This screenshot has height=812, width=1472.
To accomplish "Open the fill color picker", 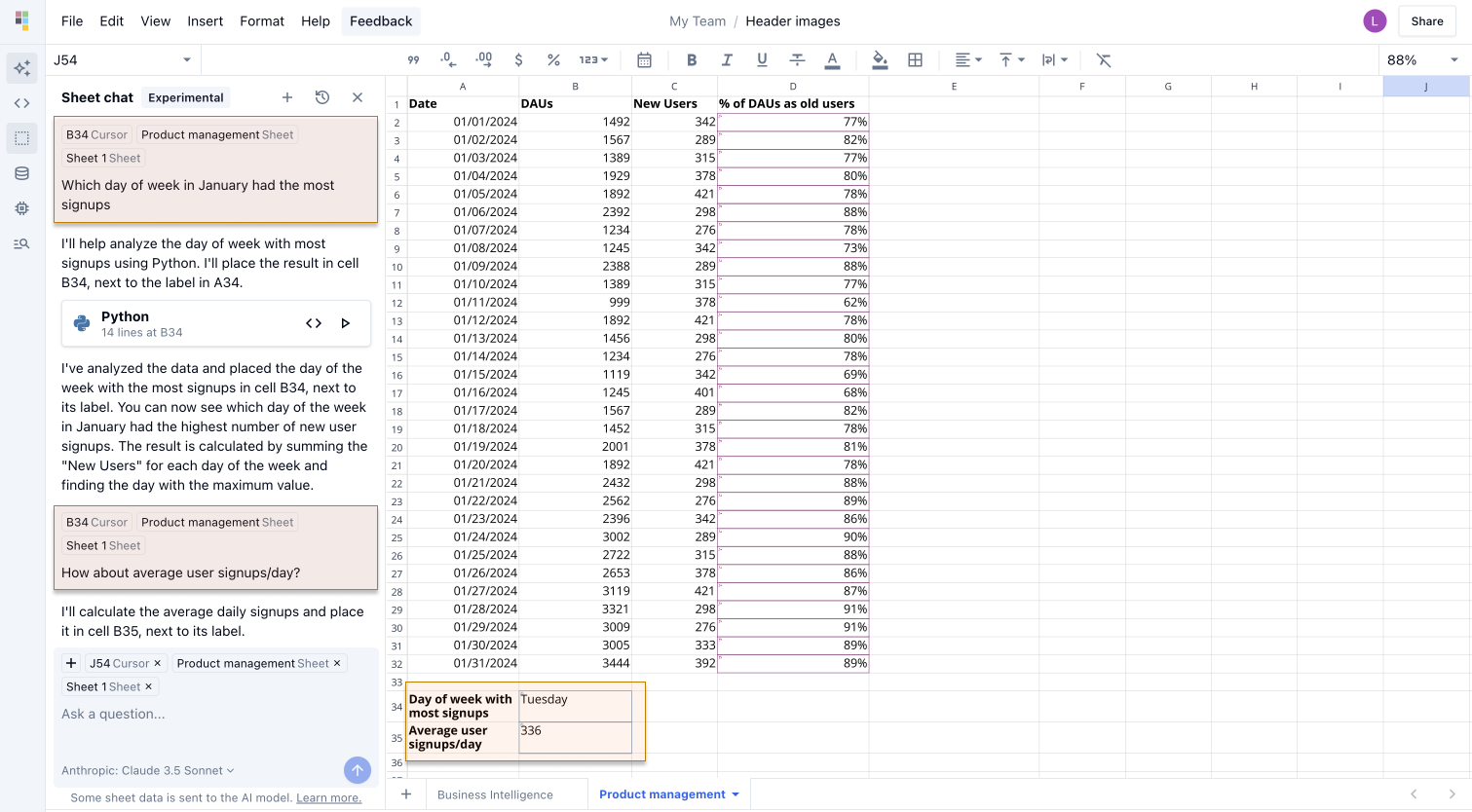I will coord(880,60).
